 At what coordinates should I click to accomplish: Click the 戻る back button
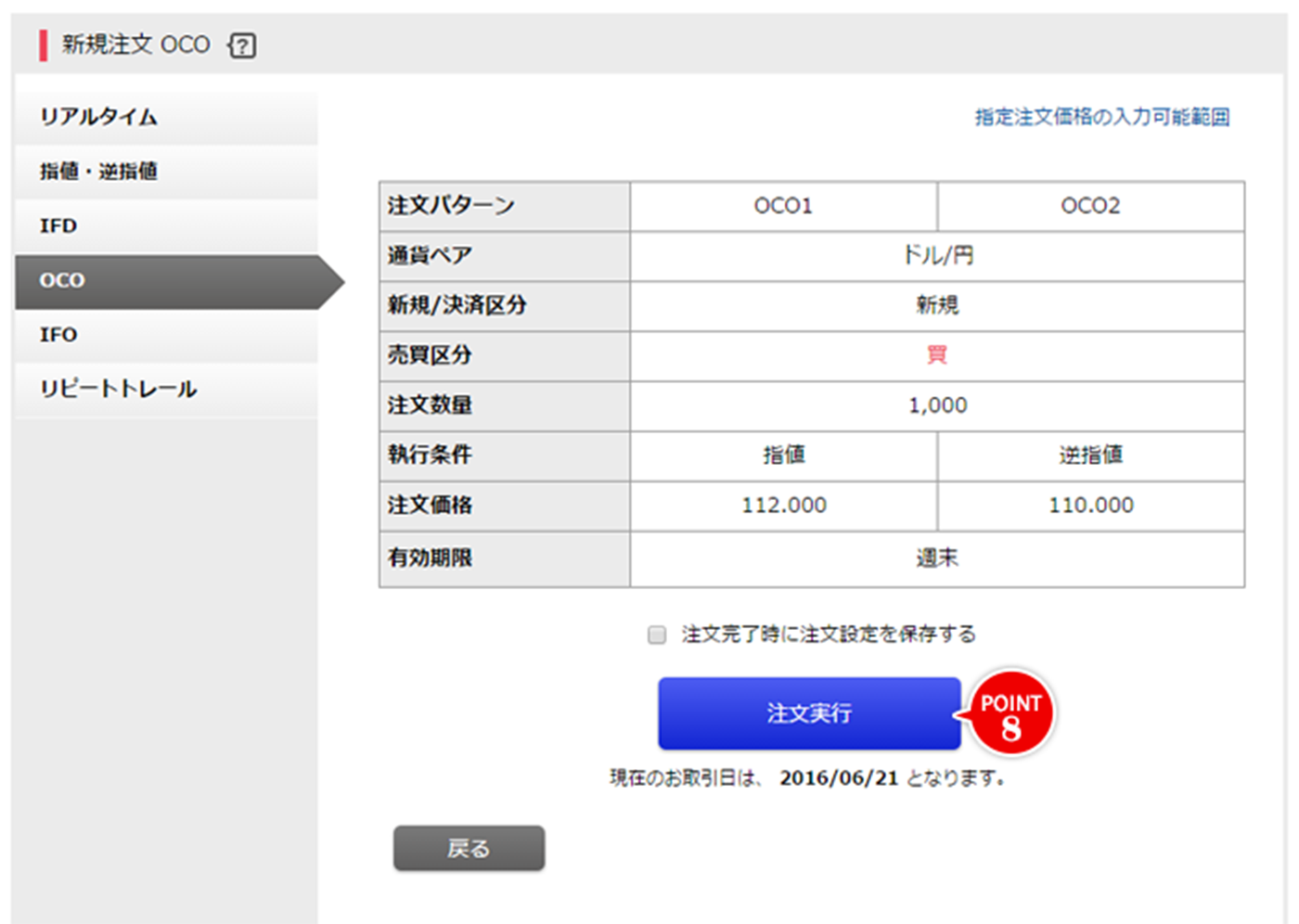[469, 848]
